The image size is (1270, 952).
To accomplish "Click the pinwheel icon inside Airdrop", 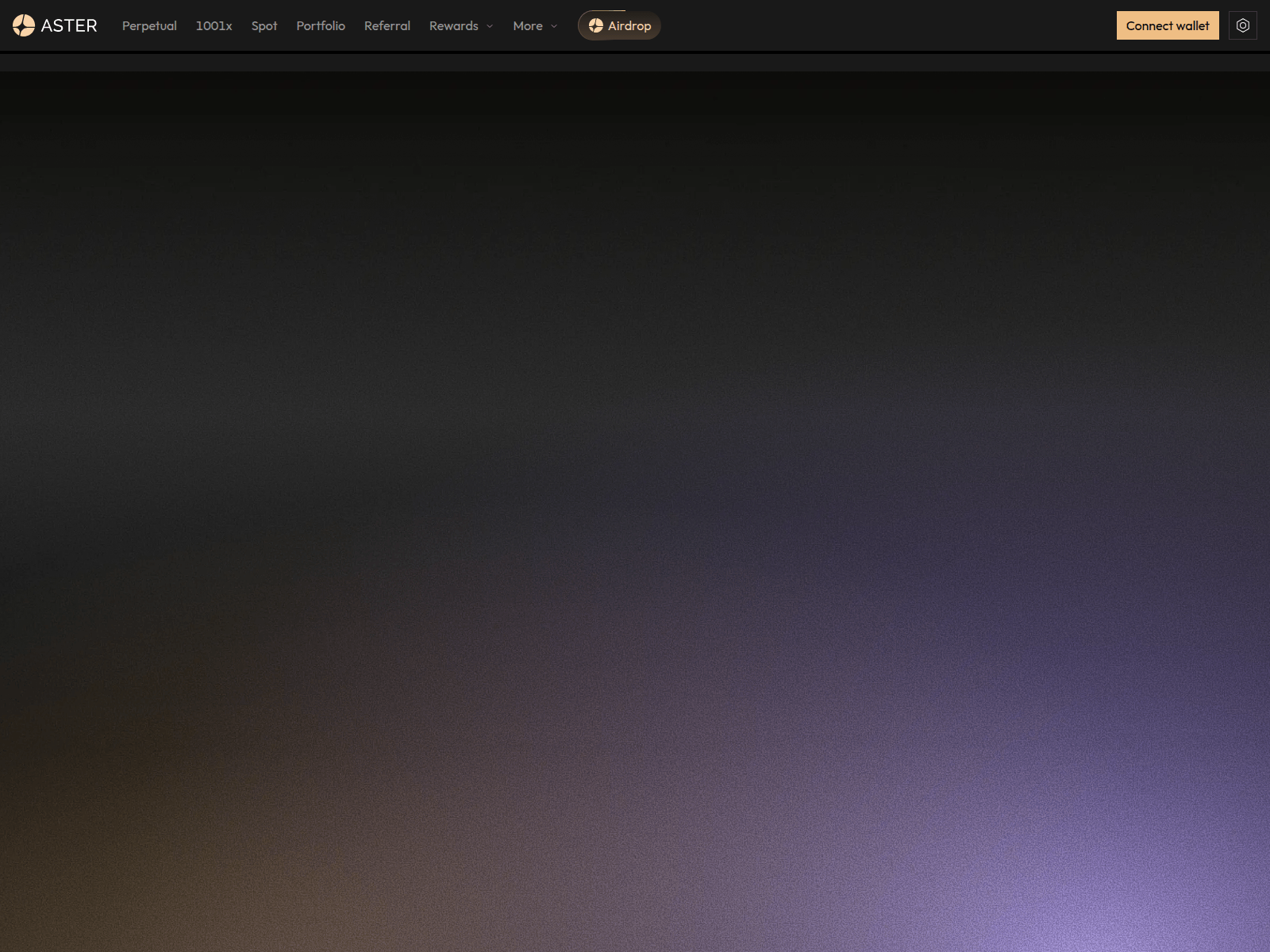I will pos(595,25).
